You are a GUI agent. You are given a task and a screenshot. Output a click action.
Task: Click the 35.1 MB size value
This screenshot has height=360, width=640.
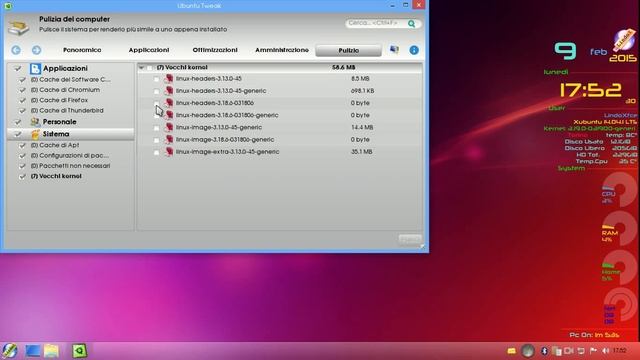click(x=362, y=152)
